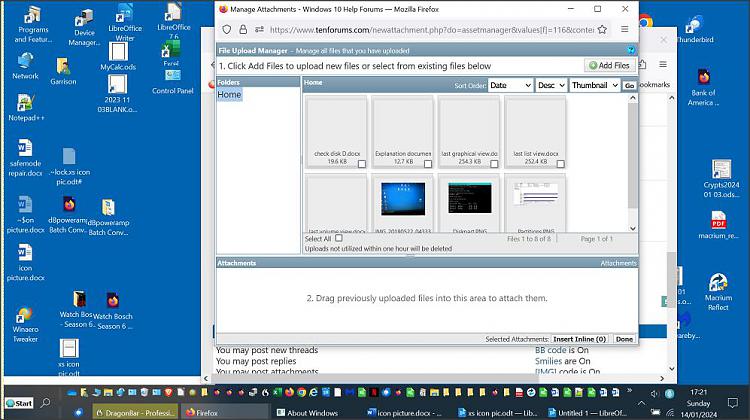Switch to icon picture.docx taskbar button

[405, 412]
